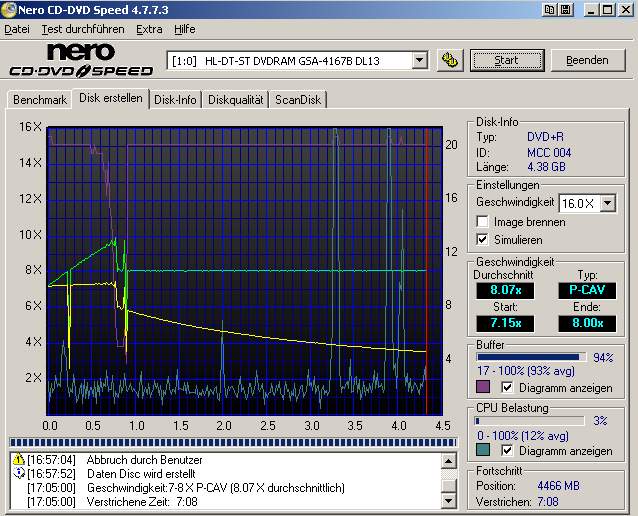The width and height of the screenshot is (638, 516).
Task: Open the Test durchführen menu
Action: (83, 29)
